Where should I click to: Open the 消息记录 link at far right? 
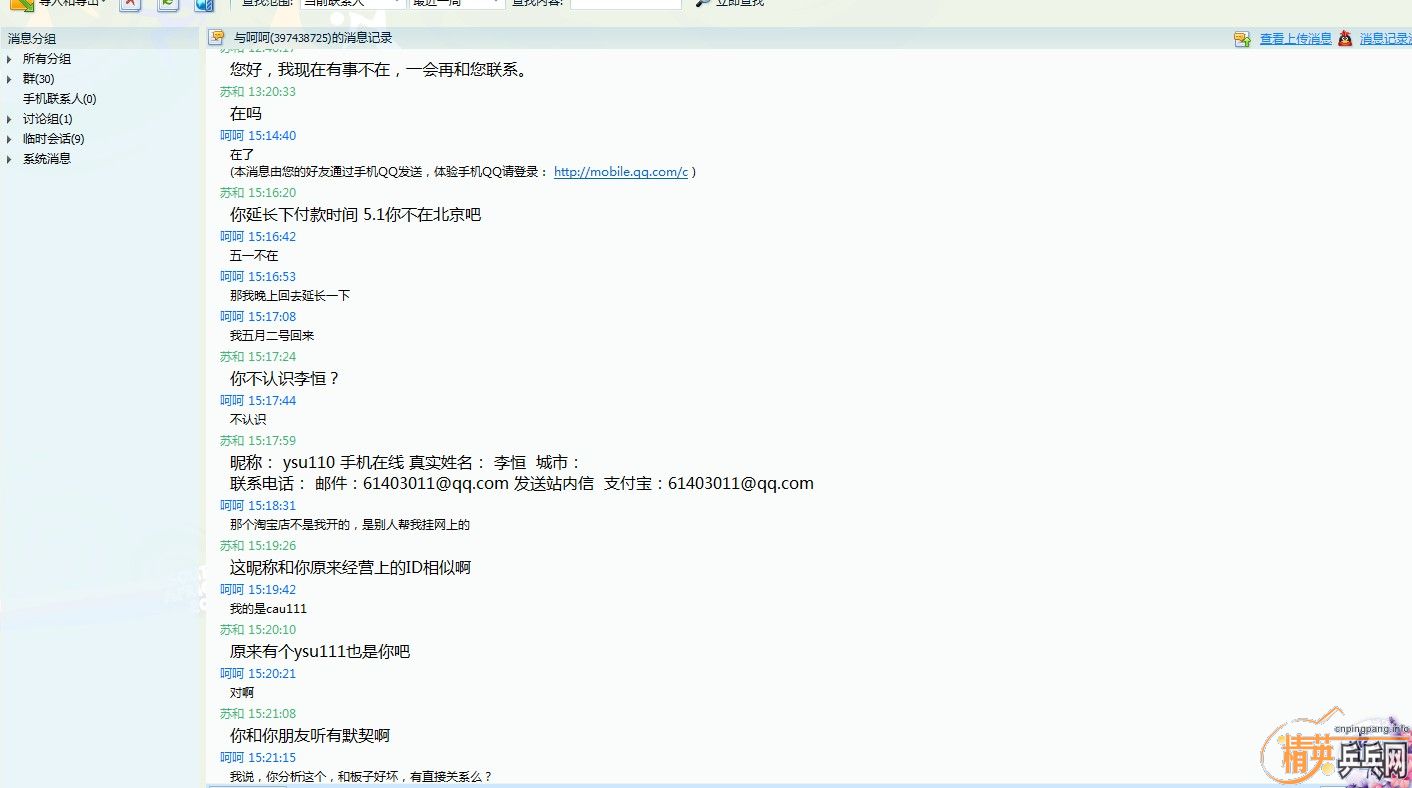(x=1384, y=39)
